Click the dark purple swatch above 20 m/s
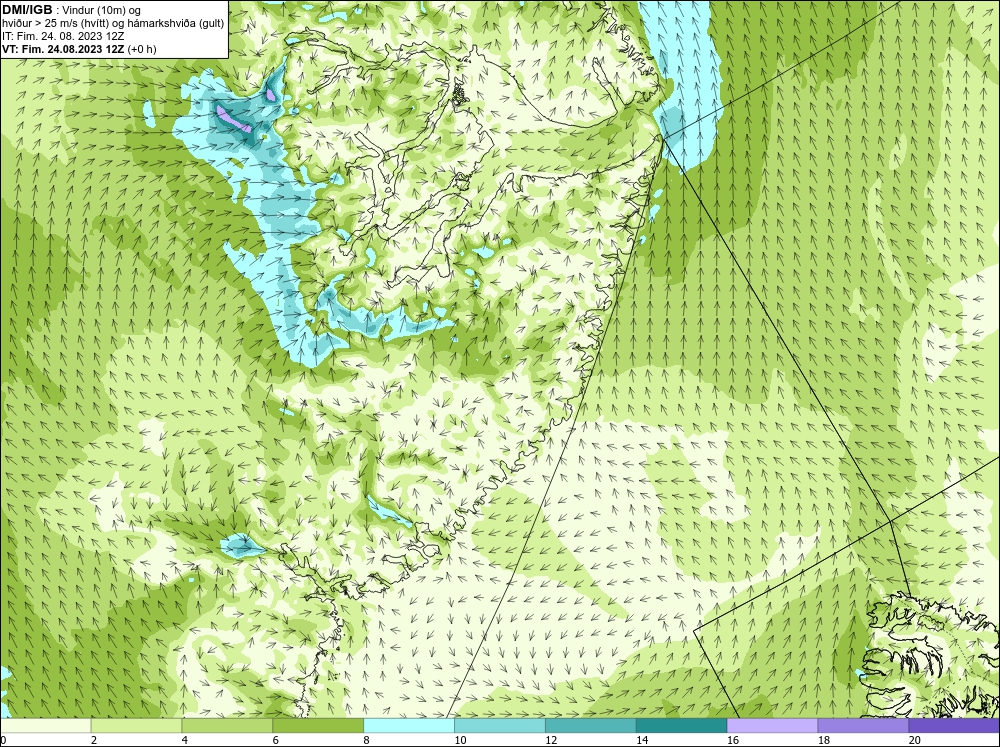 (x=954, y=725)
